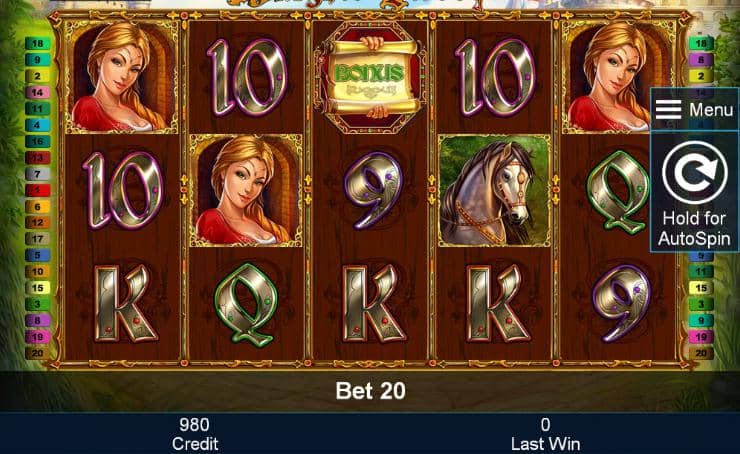The height and width of the screenshot is (454, 740).
Task: Click the Bet 20 display
Action: click(x=370, y=391)
